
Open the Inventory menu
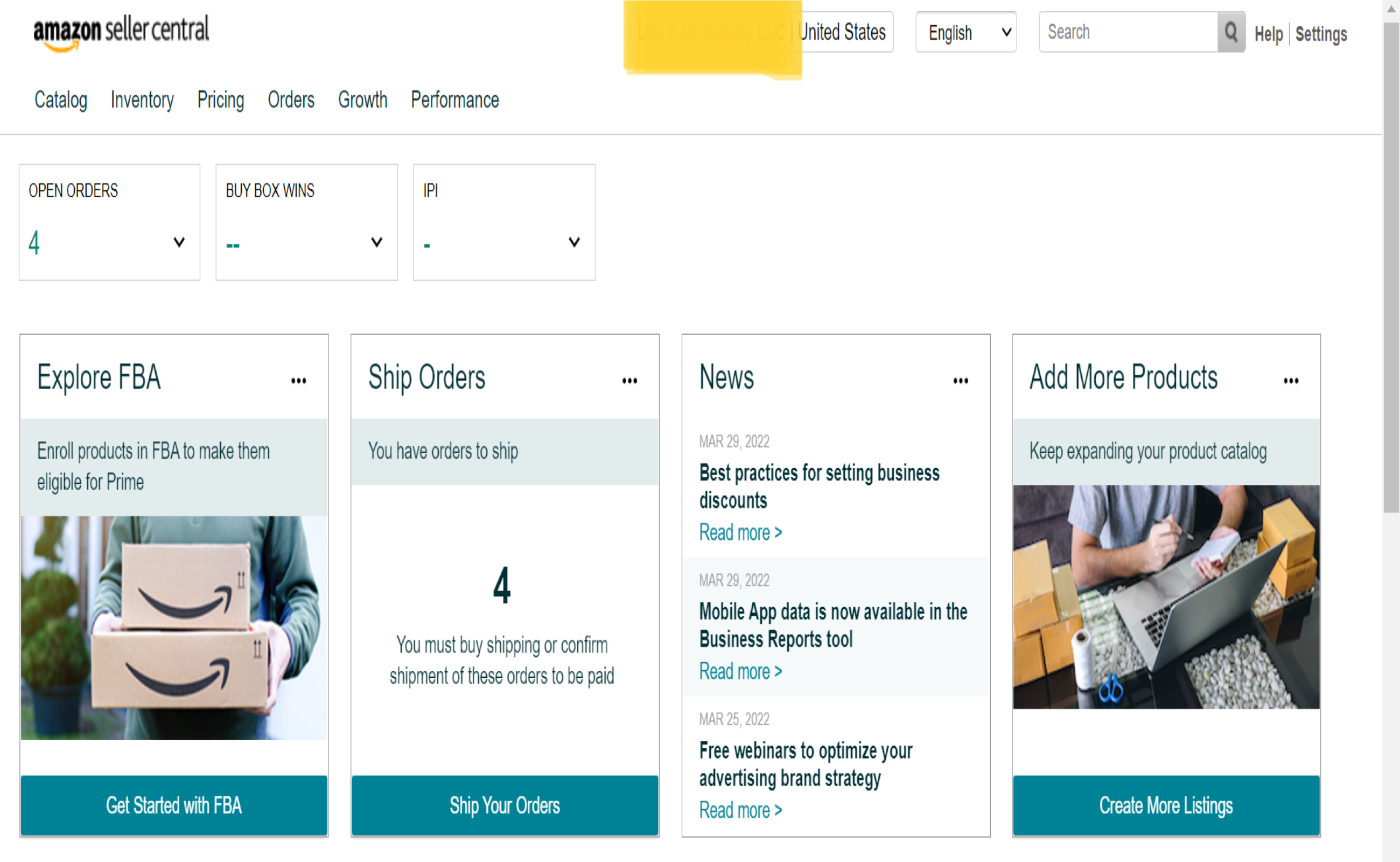pyautogui.click(x=142, y=100)
